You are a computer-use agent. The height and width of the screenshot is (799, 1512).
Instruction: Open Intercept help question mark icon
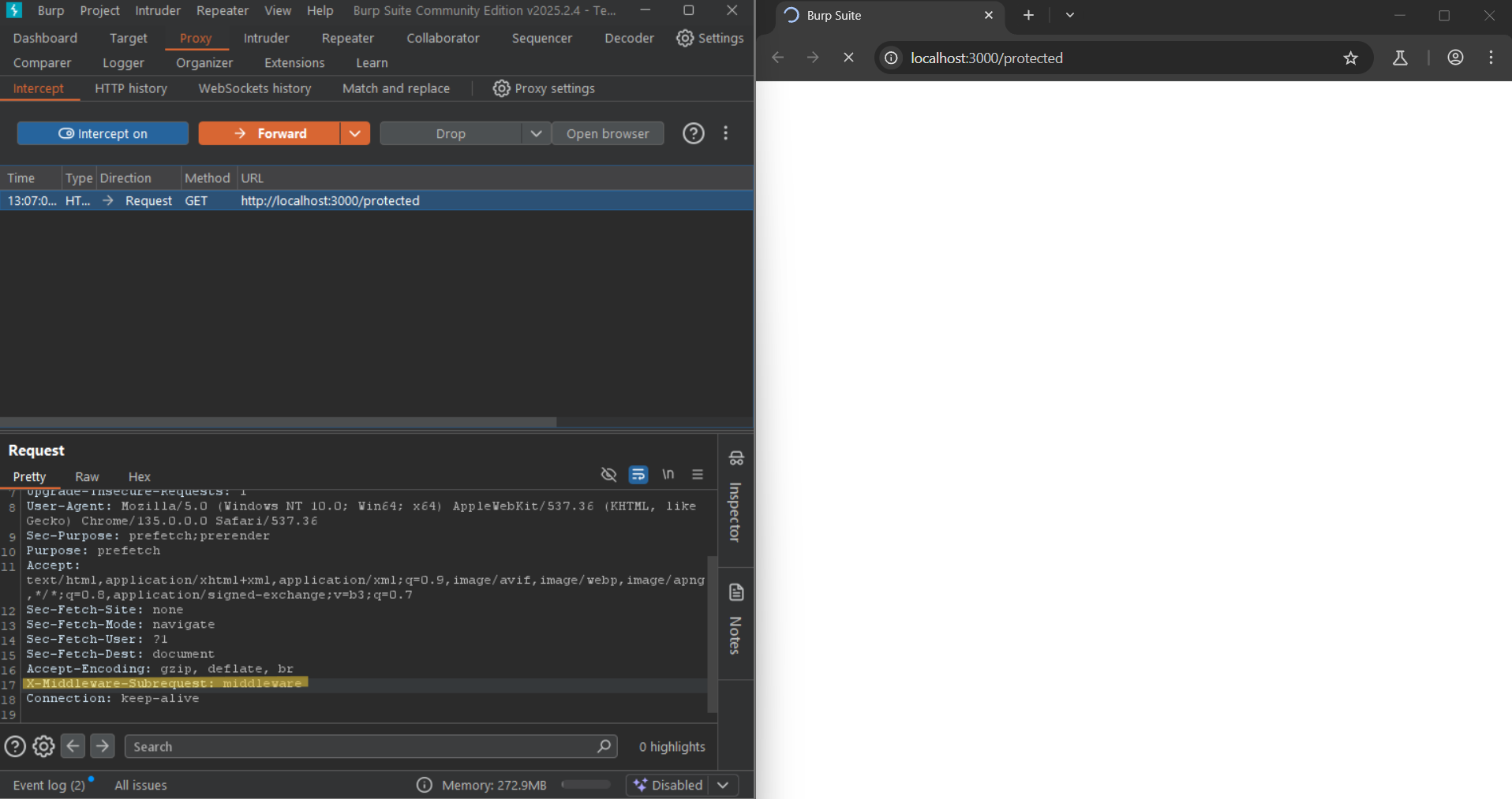coord(693,133)
